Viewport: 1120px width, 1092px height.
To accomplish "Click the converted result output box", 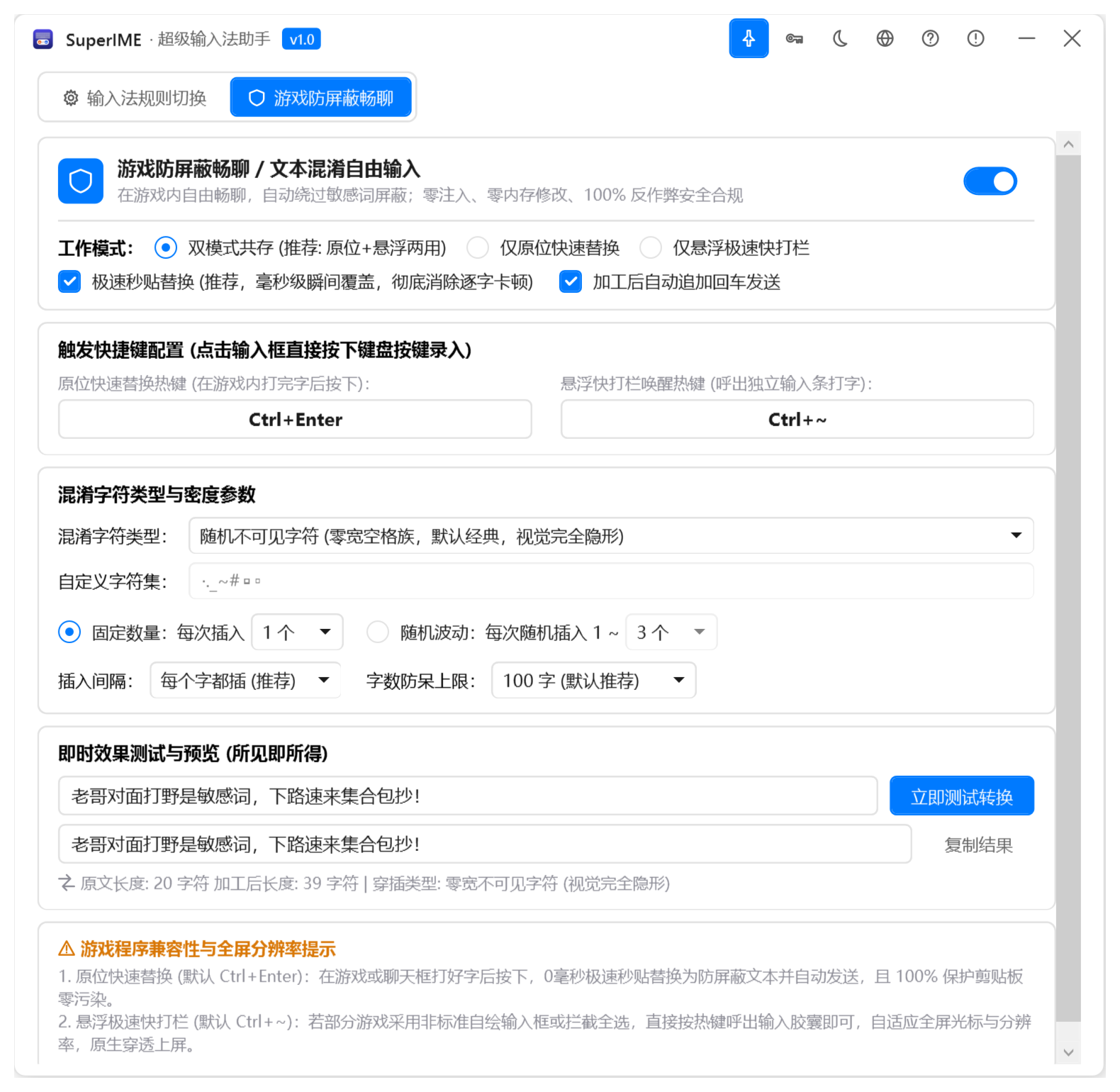I will click(485, 844).
